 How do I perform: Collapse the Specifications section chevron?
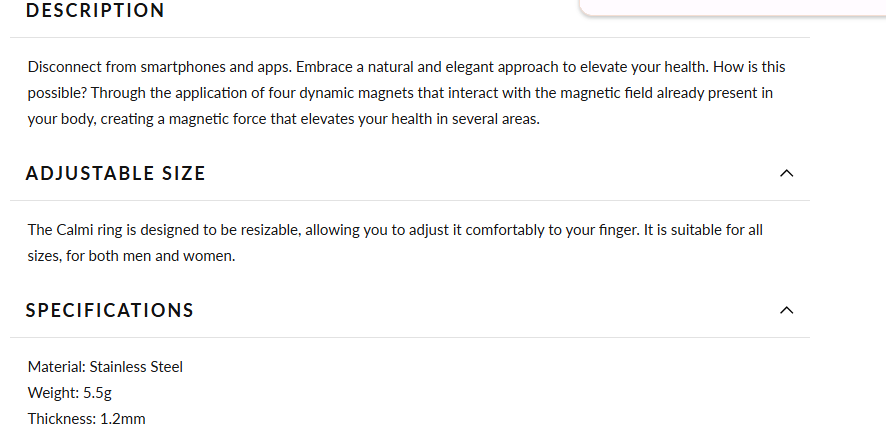tap(786, 310)
